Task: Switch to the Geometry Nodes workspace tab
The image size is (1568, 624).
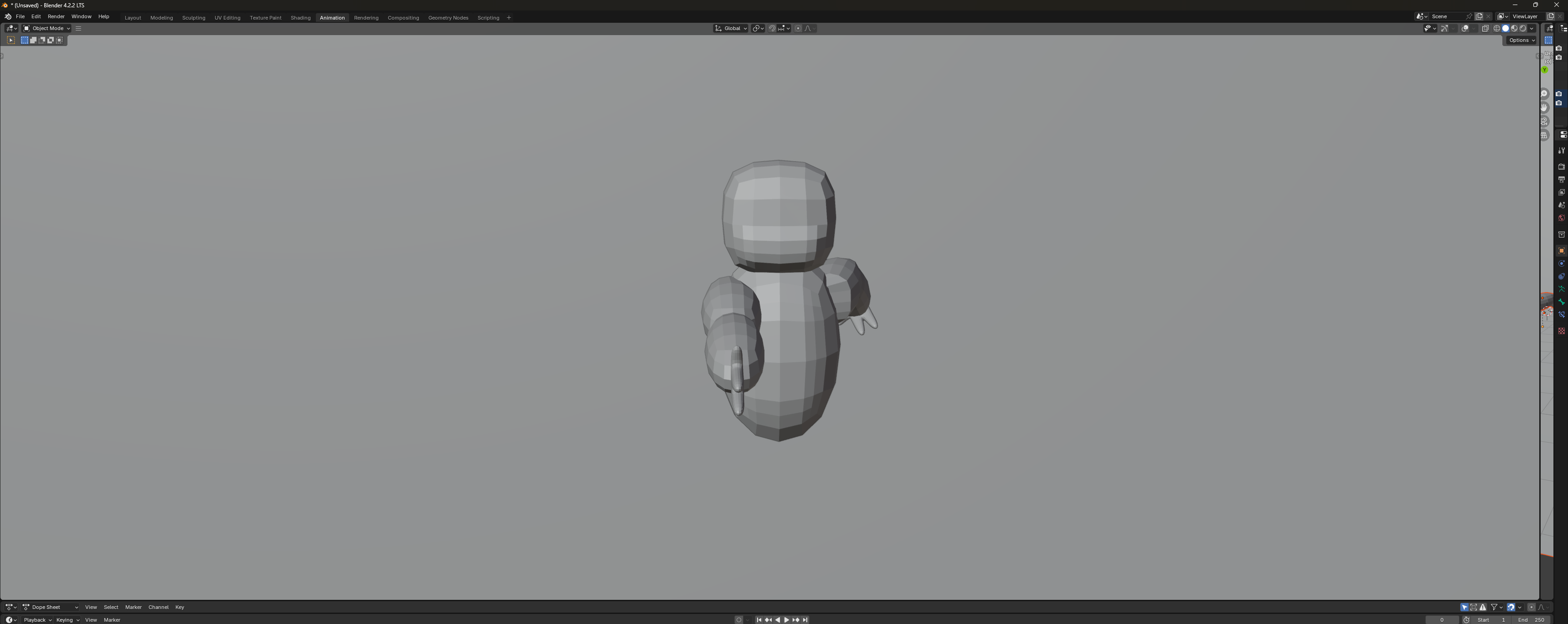Action: click(x=448, y=18)
